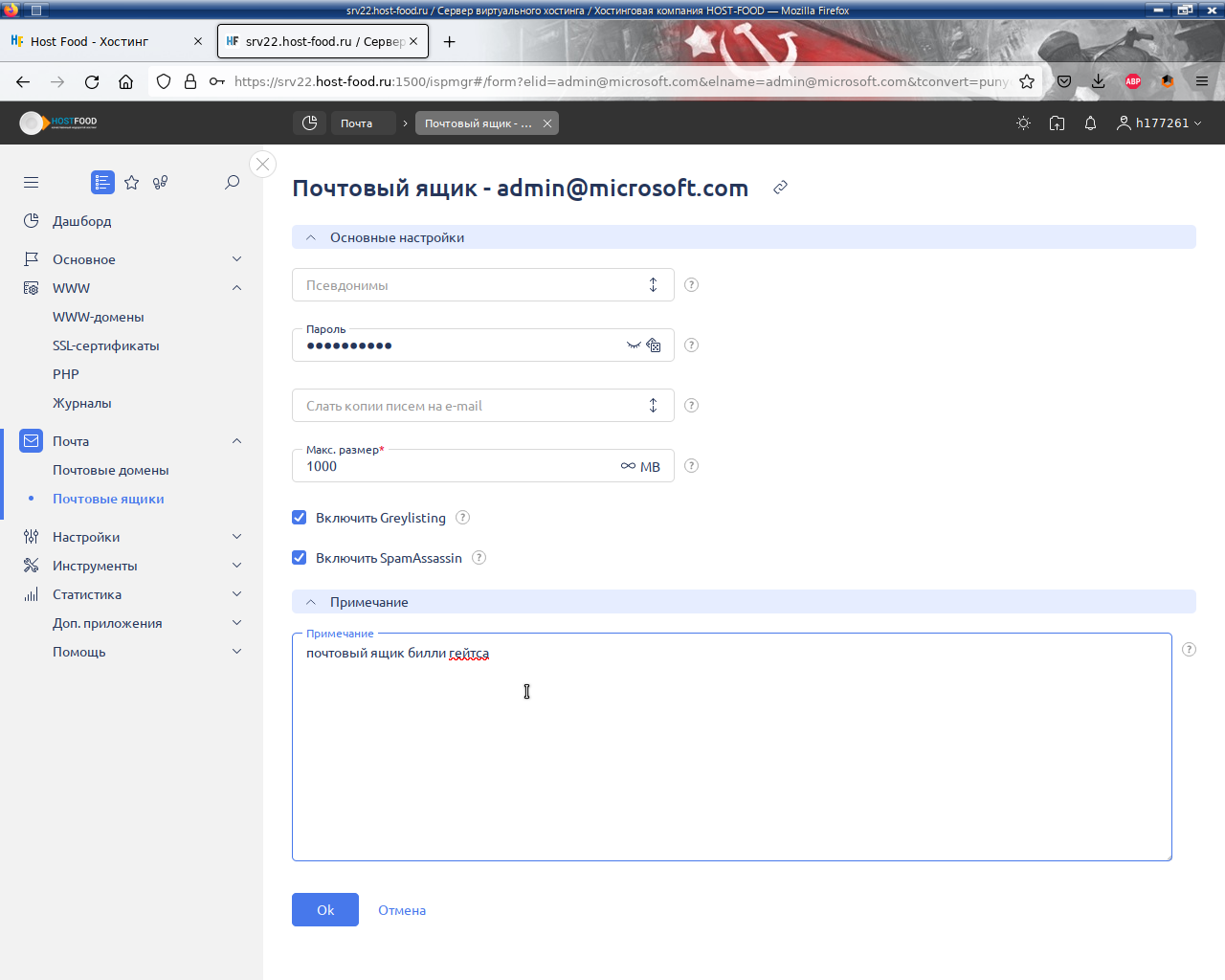This screenshot has height=980, width=1225.
Task: Reveal password with the eye icon
Action: pos(634,345)
